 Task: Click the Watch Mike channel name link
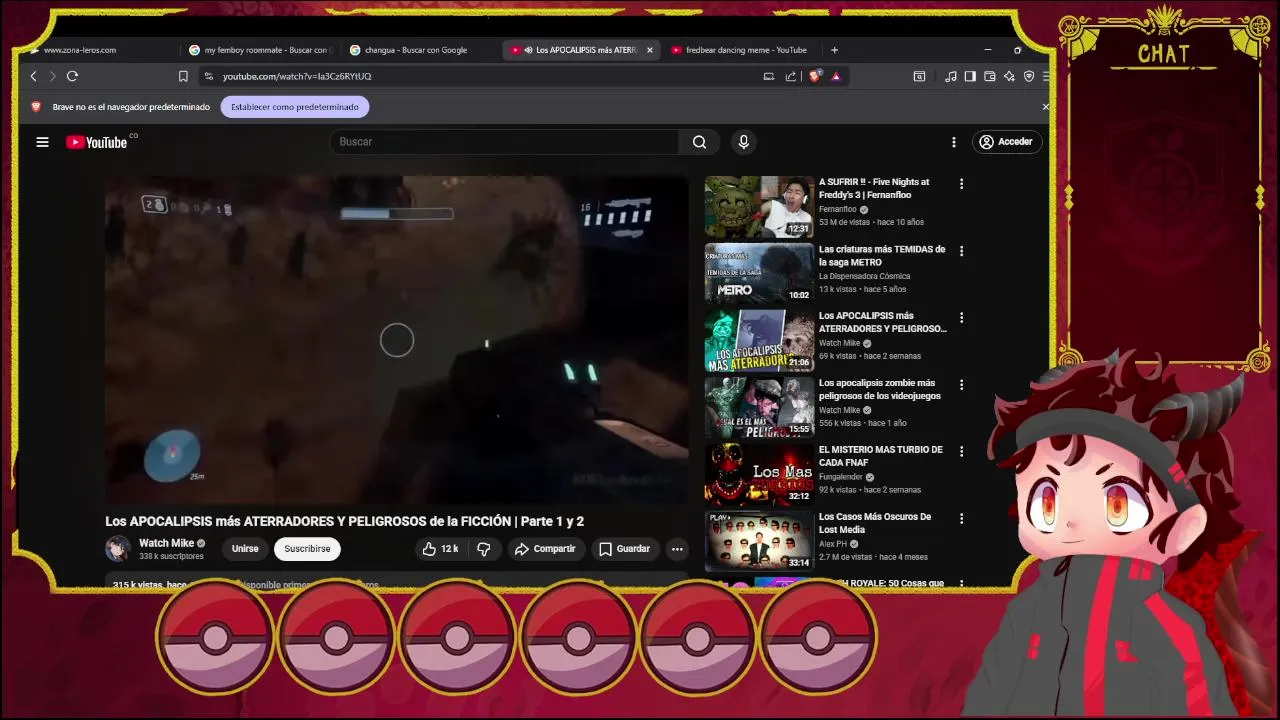pos(166,543)
